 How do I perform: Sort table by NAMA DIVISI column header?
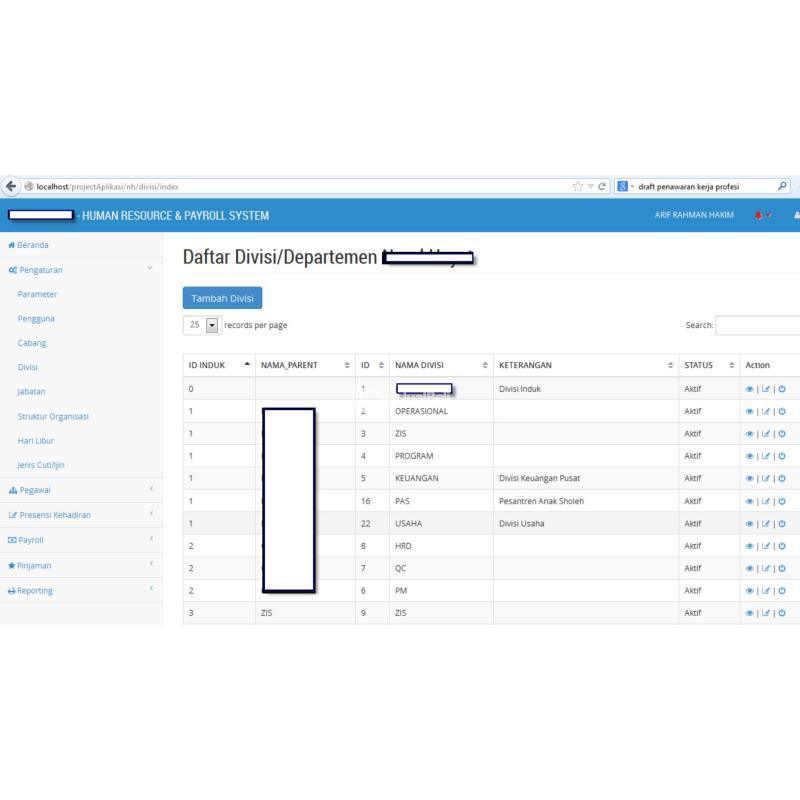click(440, 365)
